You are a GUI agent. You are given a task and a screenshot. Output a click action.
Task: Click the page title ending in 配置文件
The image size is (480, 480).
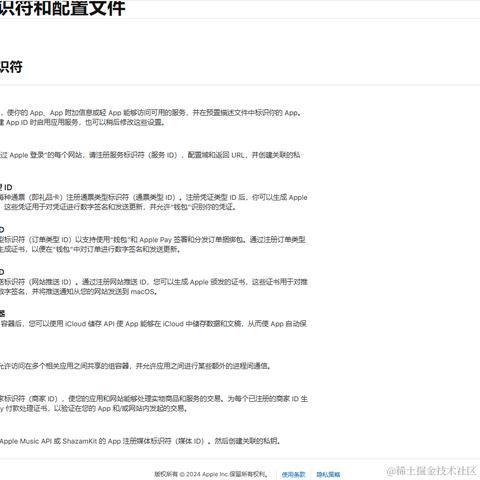click(62, 8)
